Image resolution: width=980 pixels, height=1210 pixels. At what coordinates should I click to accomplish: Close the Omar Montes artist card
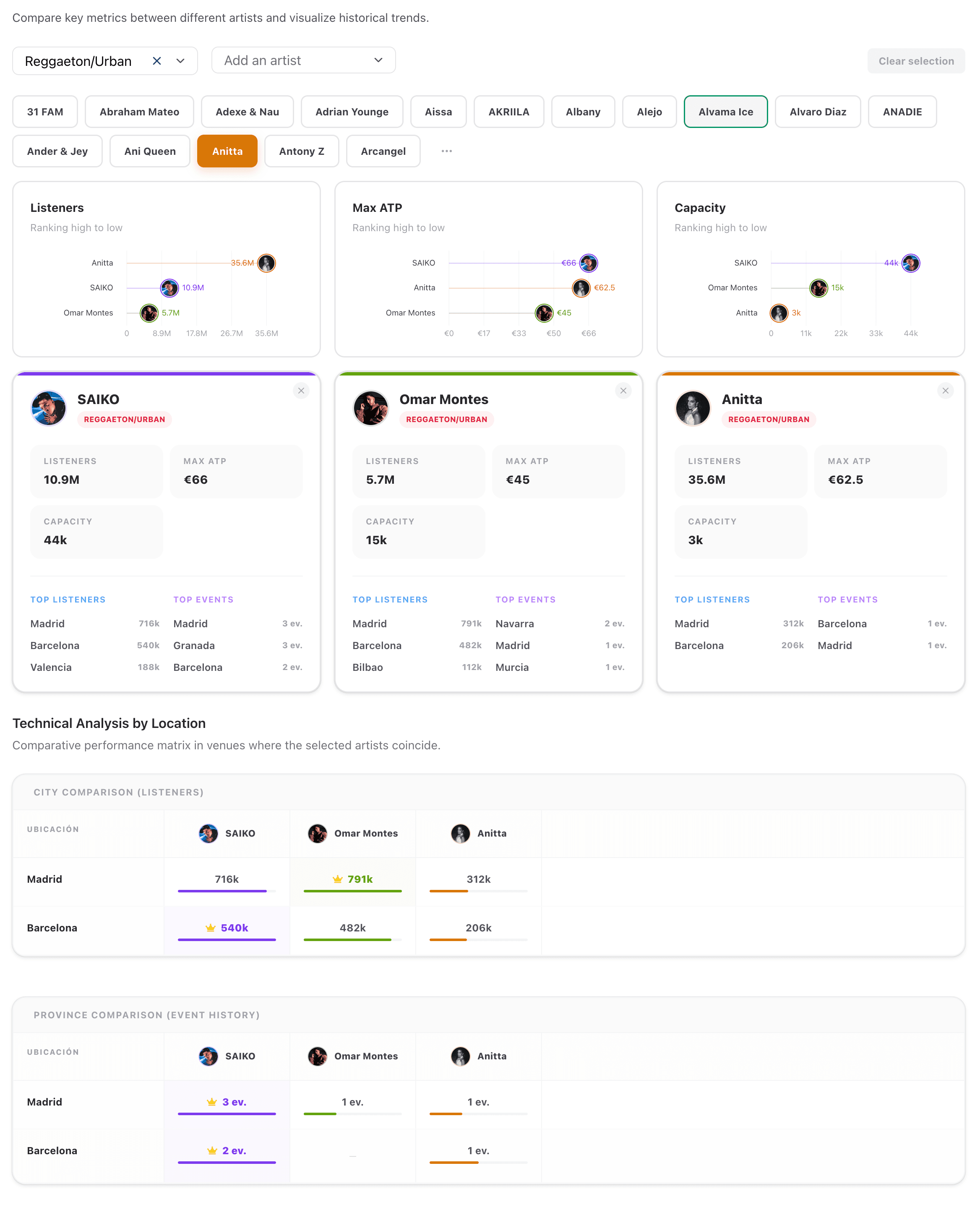pos(623,391)
